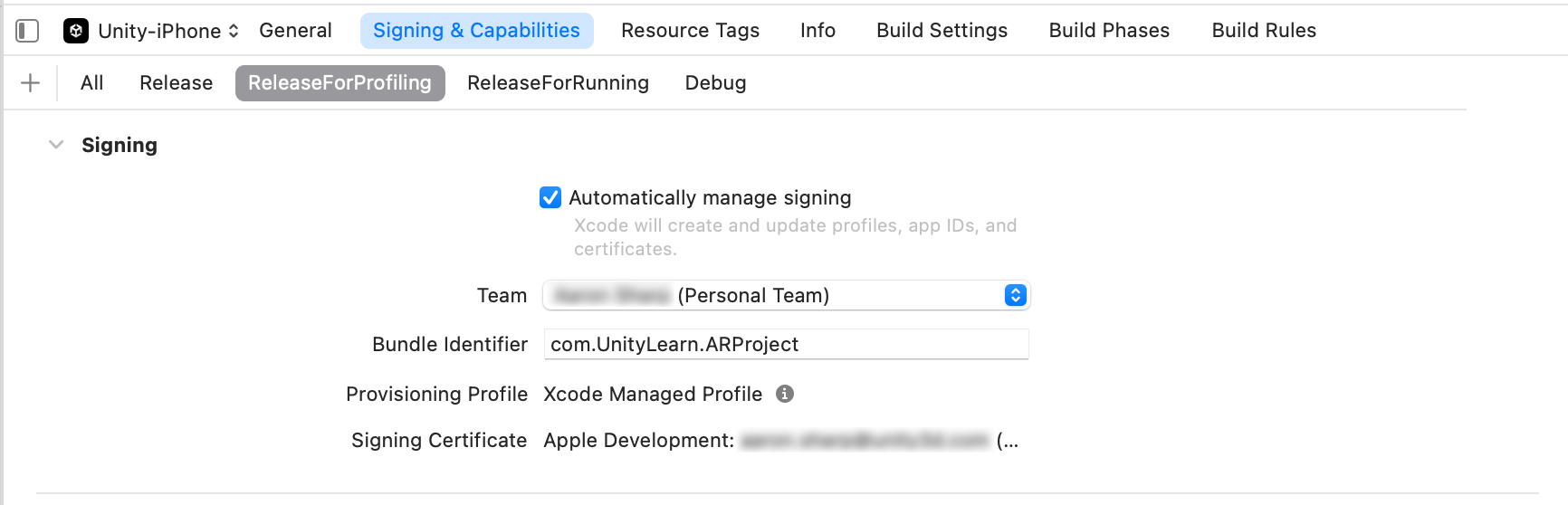This screenshot has height=505, width=1568.
Task: Click the Team popup stepper arrows icon
Action: tap(1015, 296)
